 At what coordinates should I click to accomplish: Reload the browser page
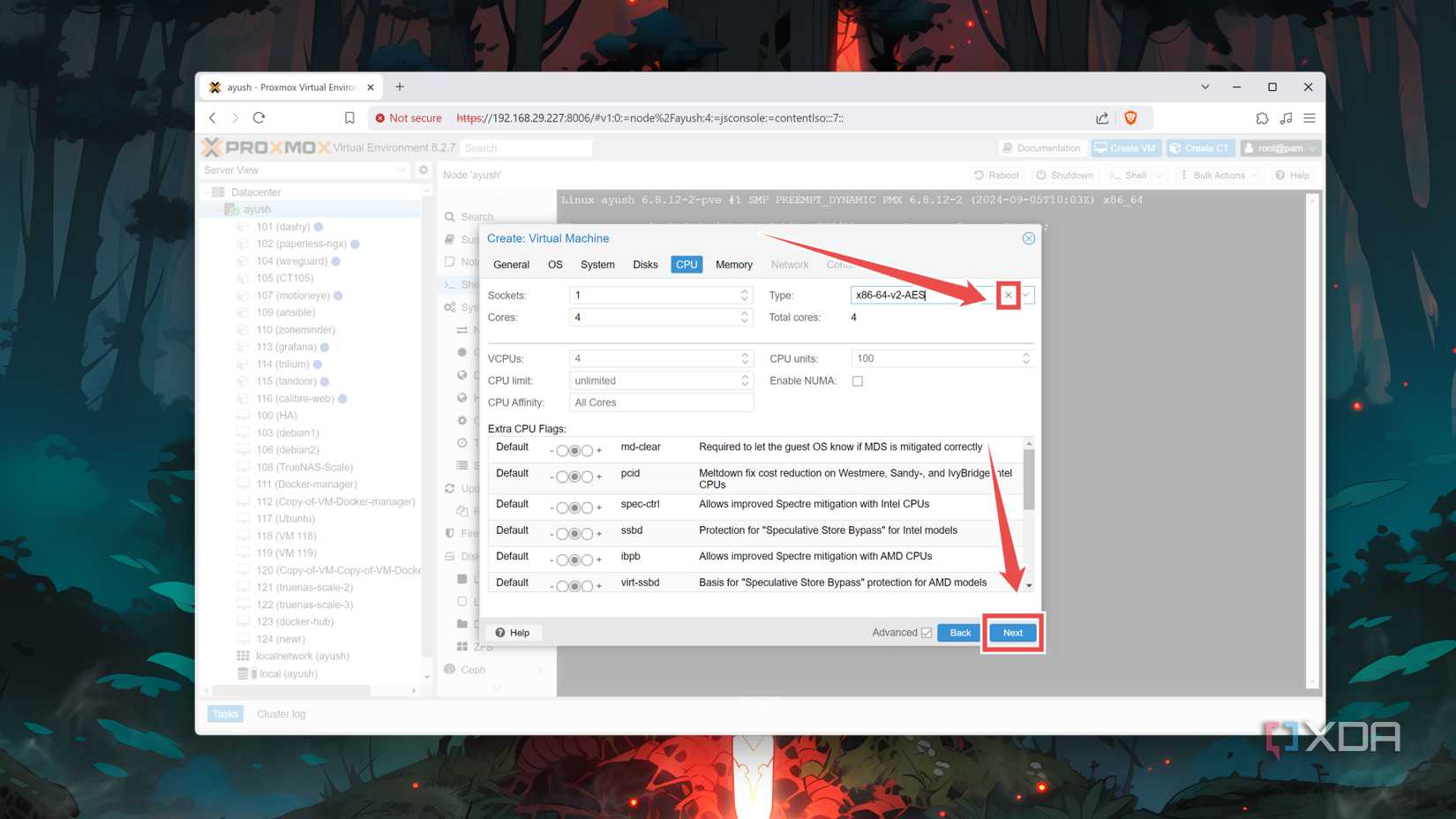pyautogui.click(x=259, y=117)
